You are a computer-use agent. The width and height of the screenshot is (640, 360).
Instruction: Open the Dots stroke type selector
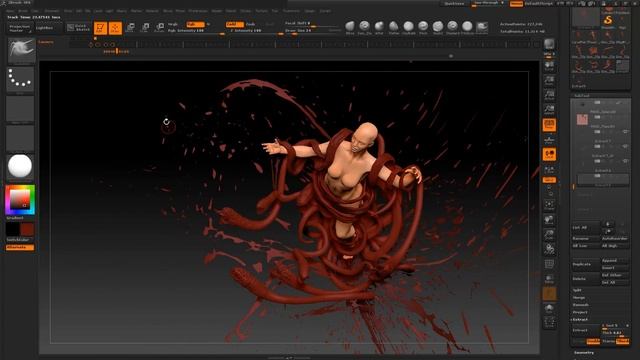20,80
